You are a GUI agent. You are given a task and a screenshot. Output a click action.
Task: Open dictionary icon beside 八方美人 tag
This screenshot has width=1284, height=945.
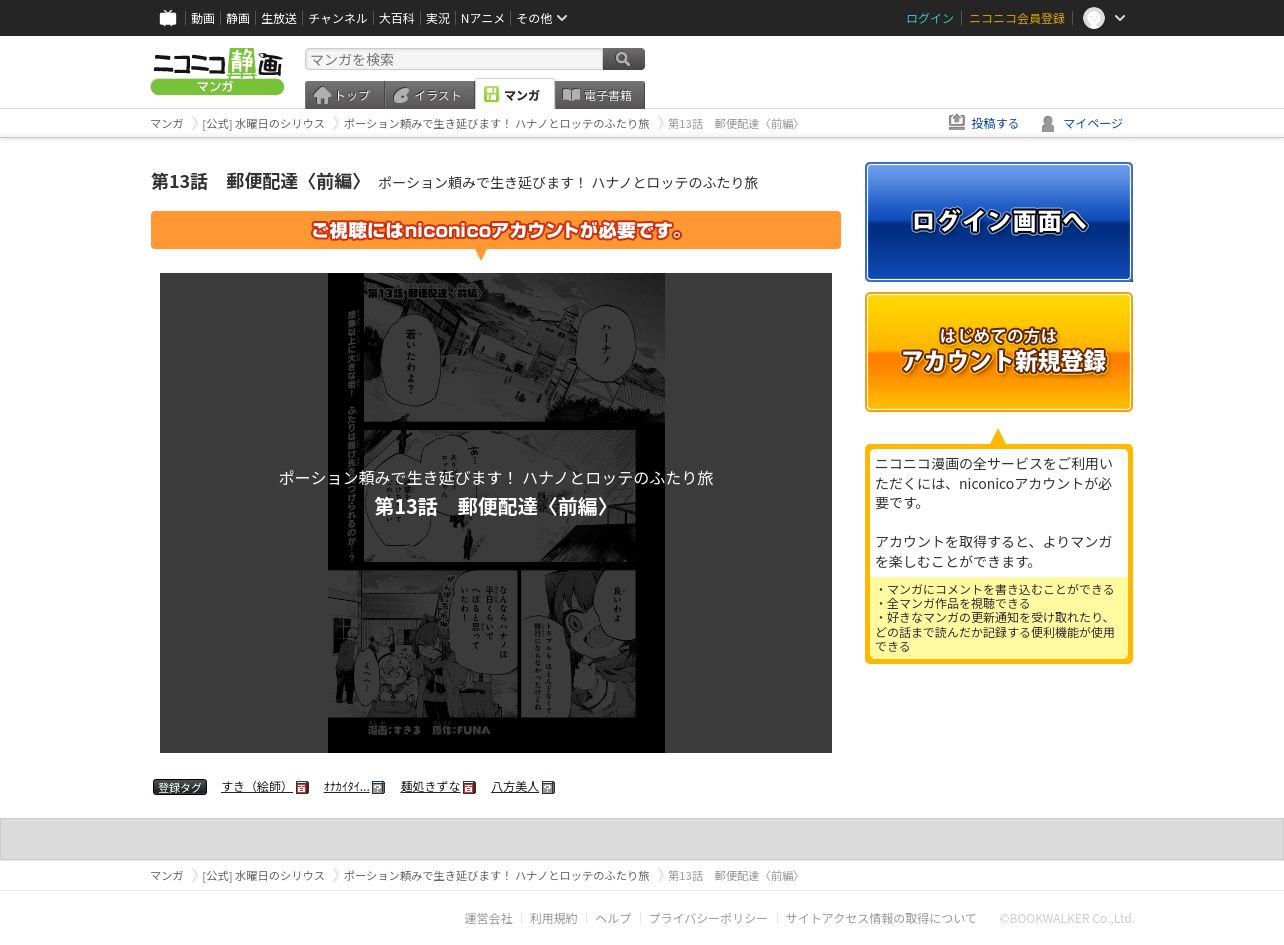click(548, 787)
